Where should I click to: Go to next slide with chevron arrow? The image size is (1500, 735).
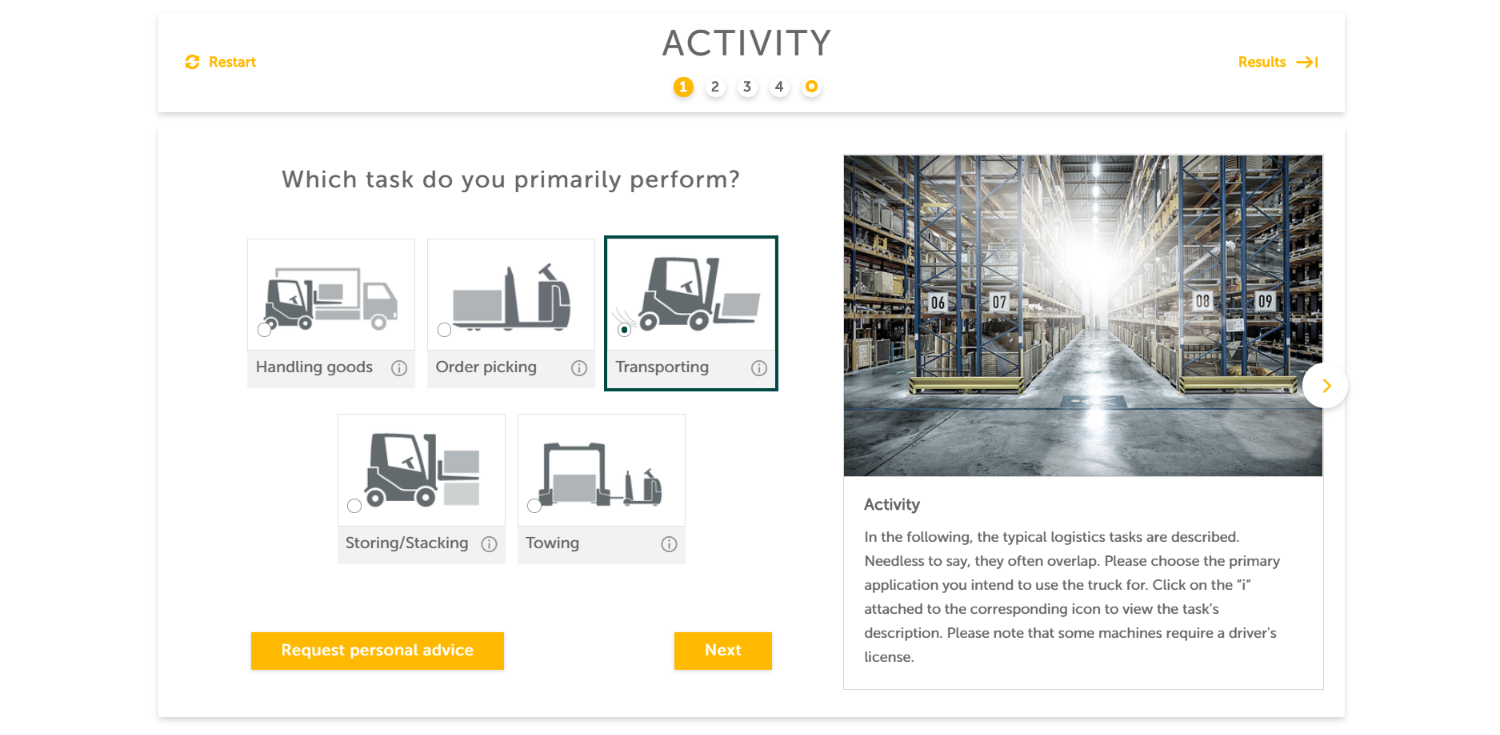(x=1325, y=385)
